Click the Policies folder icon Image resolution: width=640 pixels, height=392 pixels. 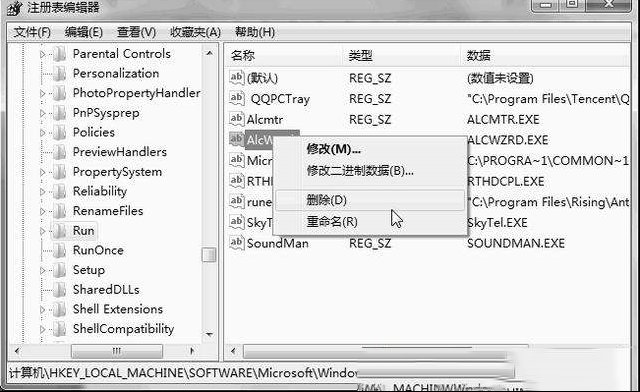click(x=60, y=132)
